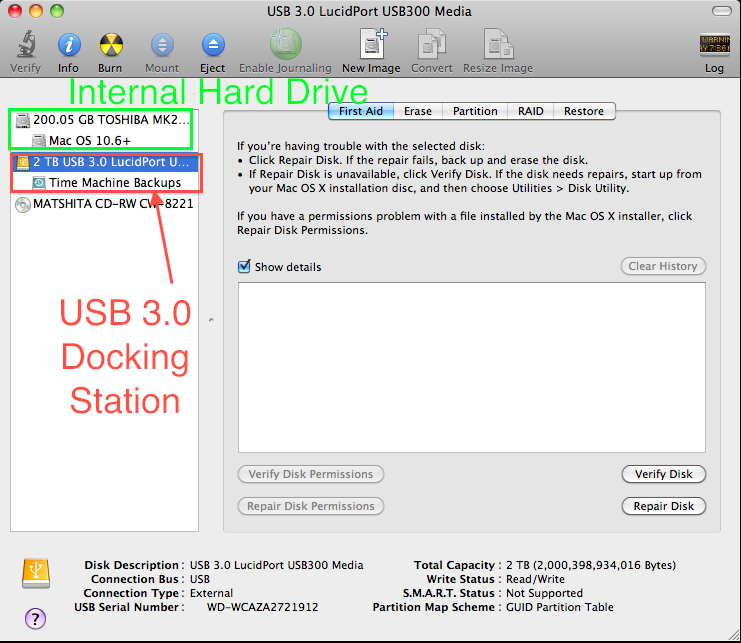The height and width of the screenshot is (643, 741).
Task: Click the Clear History button
Action: 663,266
